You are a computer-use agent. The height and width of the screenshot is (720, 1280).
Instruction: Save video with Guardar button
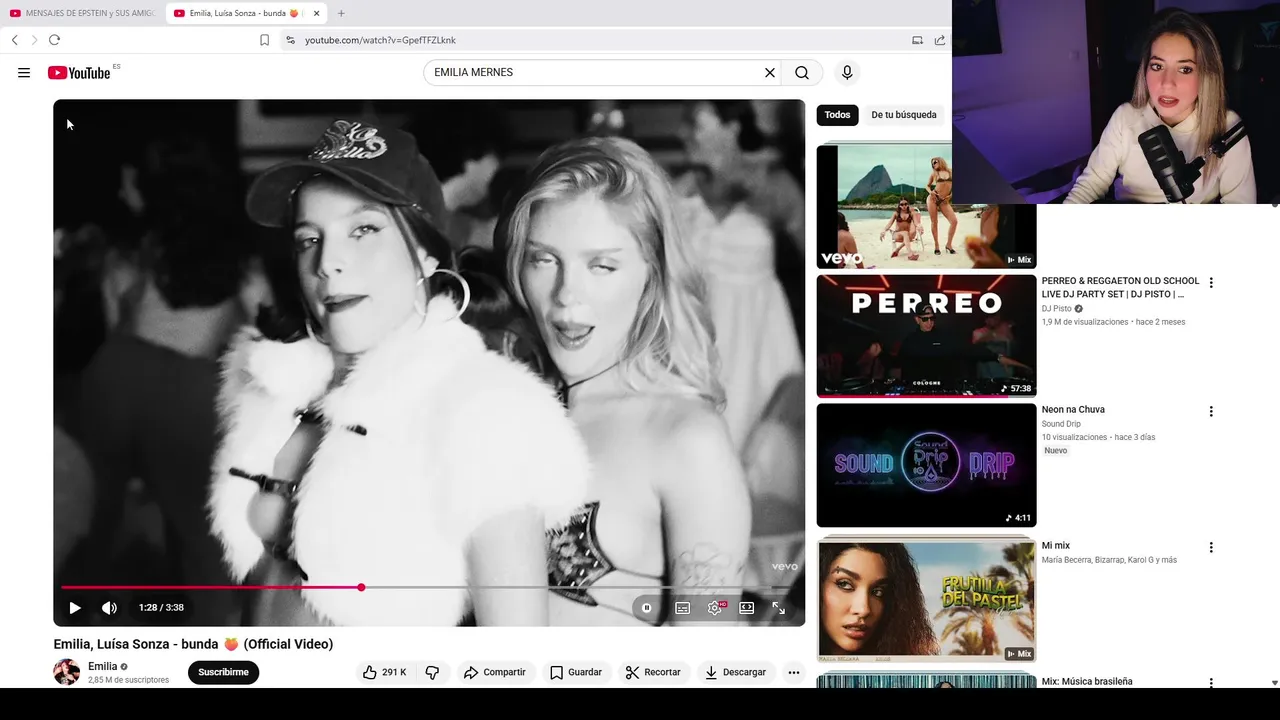click(x=575, y=672)
